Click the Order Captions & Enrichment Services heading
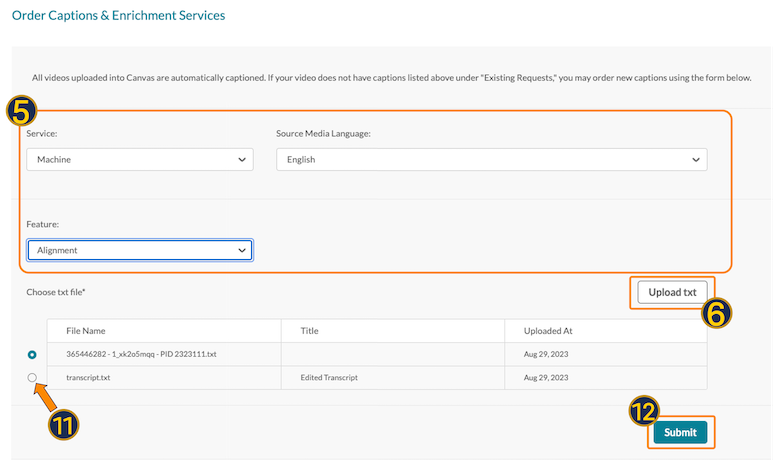773x460 pixels. [x=118, y=15]
